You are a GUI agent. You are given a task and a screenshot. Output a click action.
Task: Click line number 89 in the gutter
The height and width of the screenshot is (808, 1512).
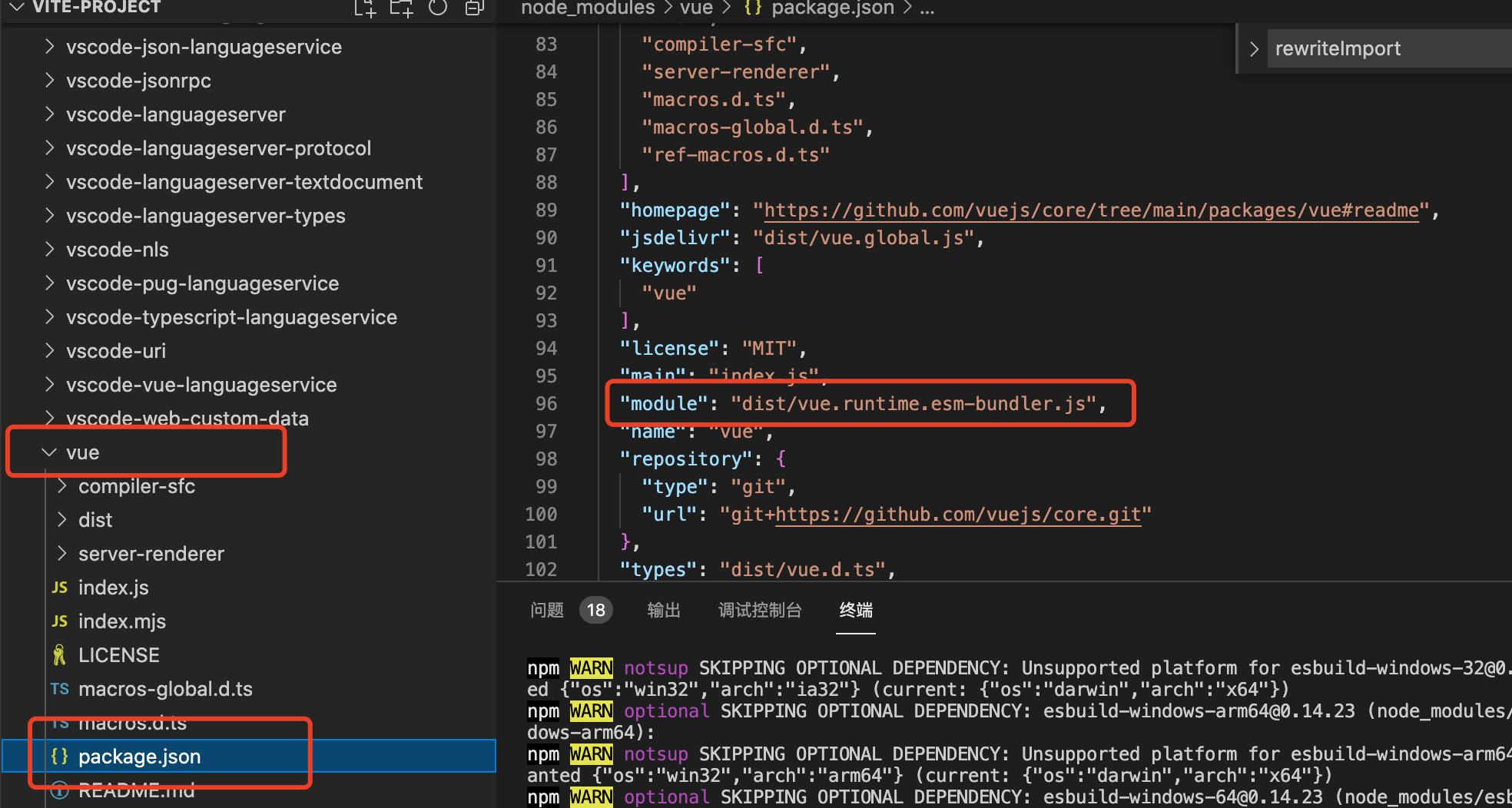546,210
